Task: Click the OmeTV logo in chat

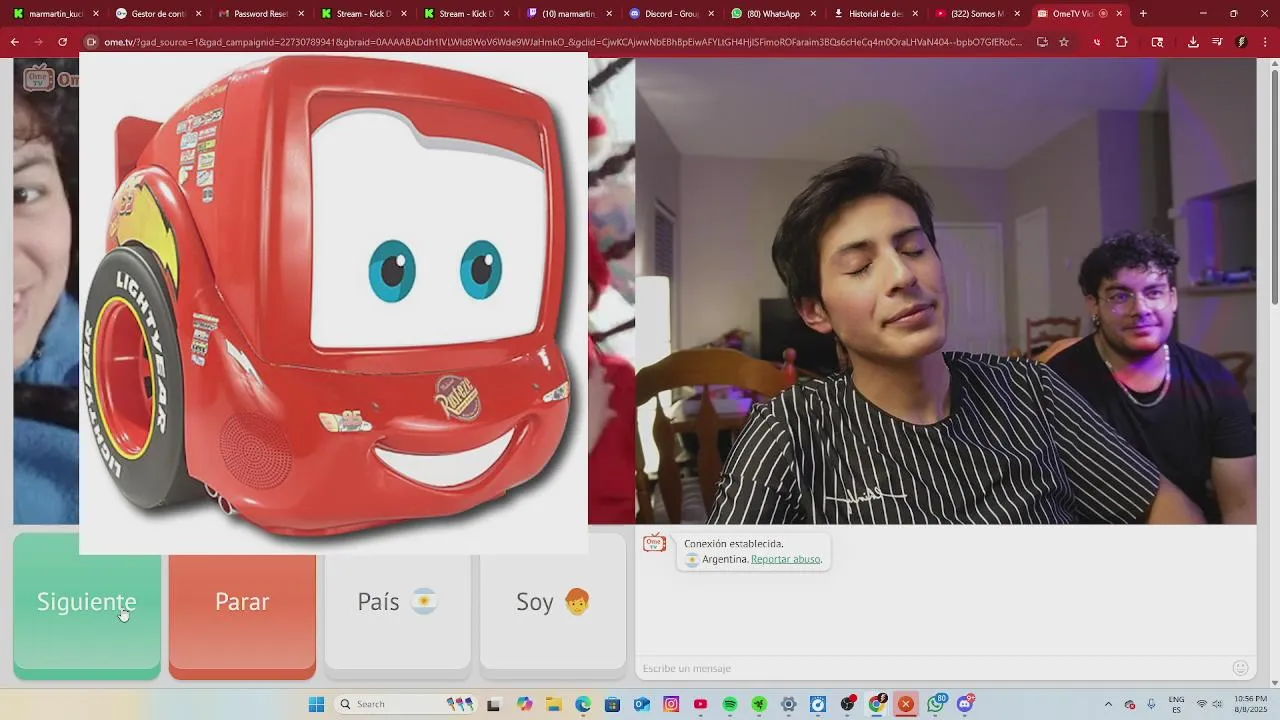Action: coord(654,543)
